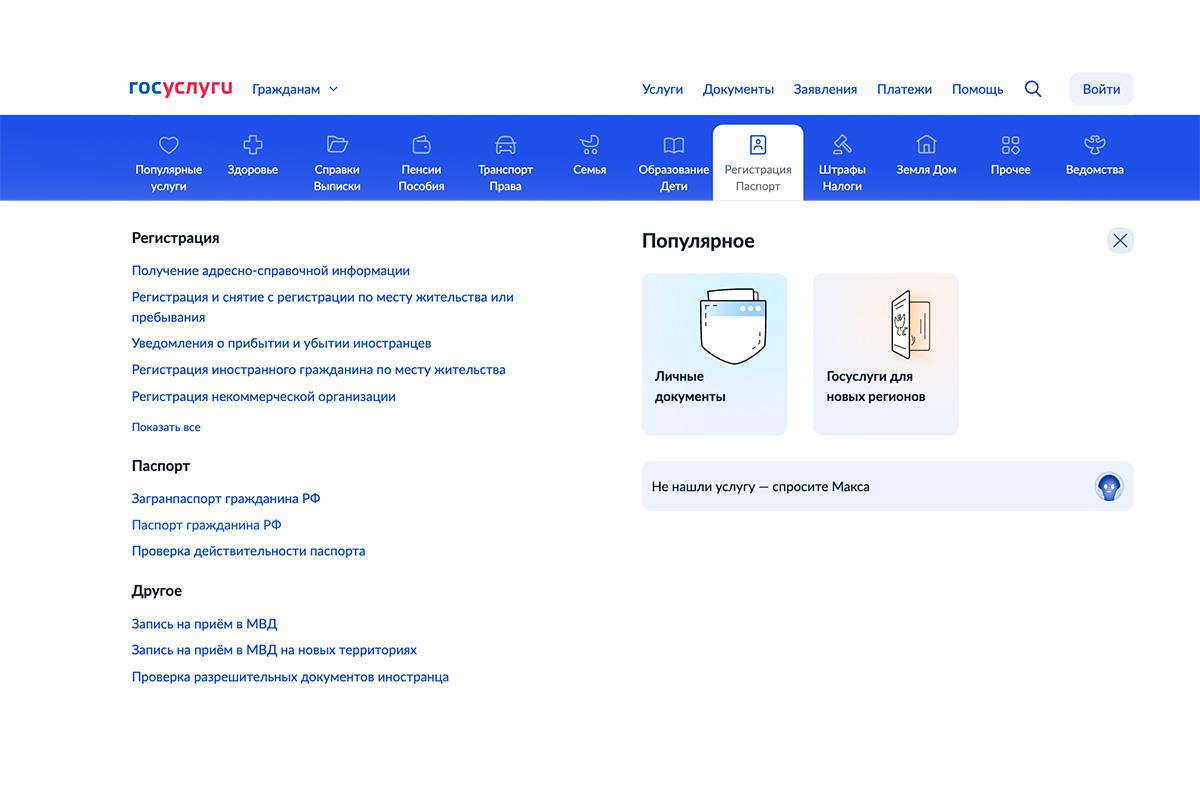1200x800 pixels.
Task: Open the Штрафы Налоги gavel icon
Action: [842, 145]
